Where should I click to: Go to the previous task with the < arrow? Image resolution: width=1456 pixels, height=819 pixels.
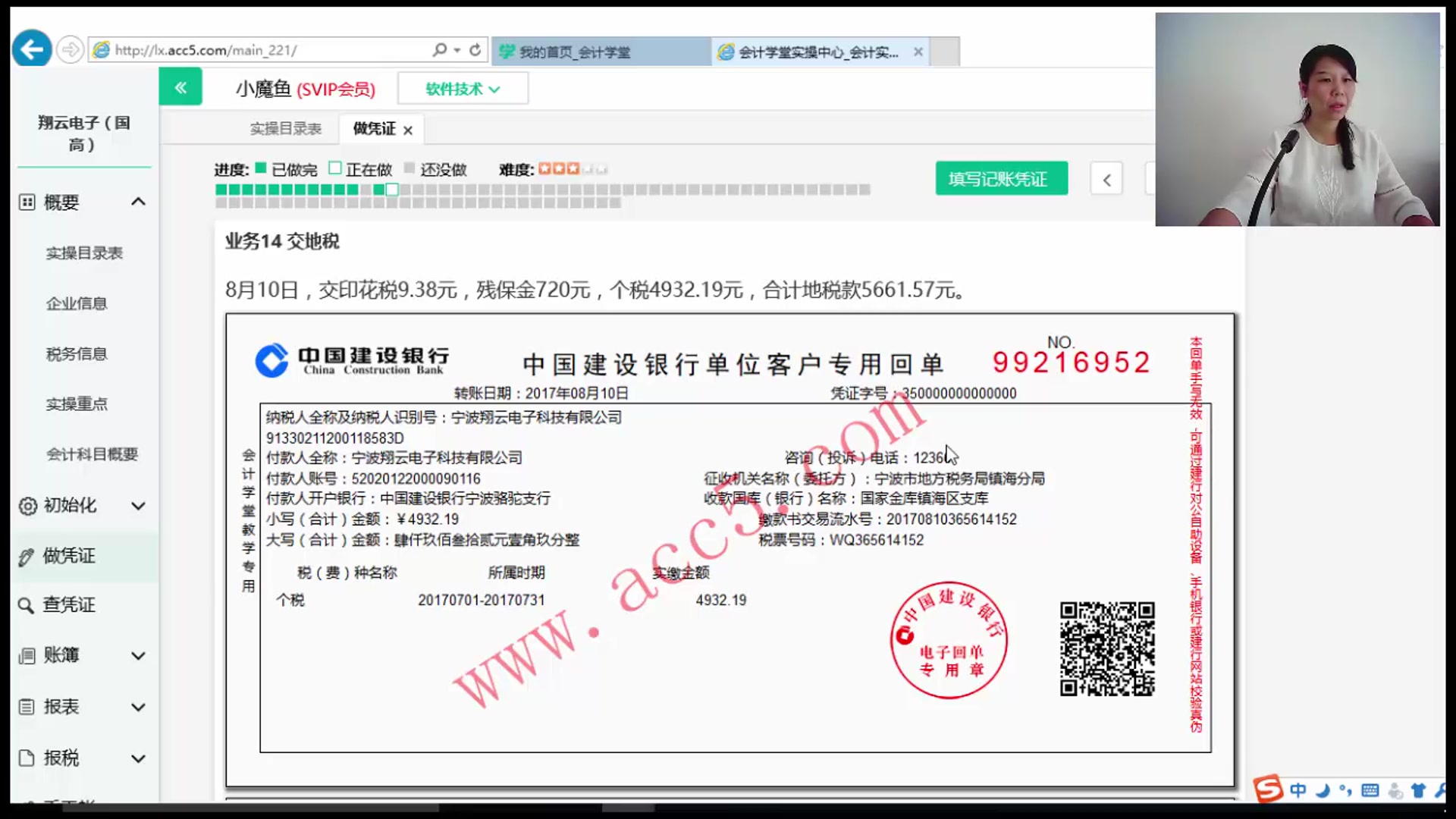point(1106,180)
